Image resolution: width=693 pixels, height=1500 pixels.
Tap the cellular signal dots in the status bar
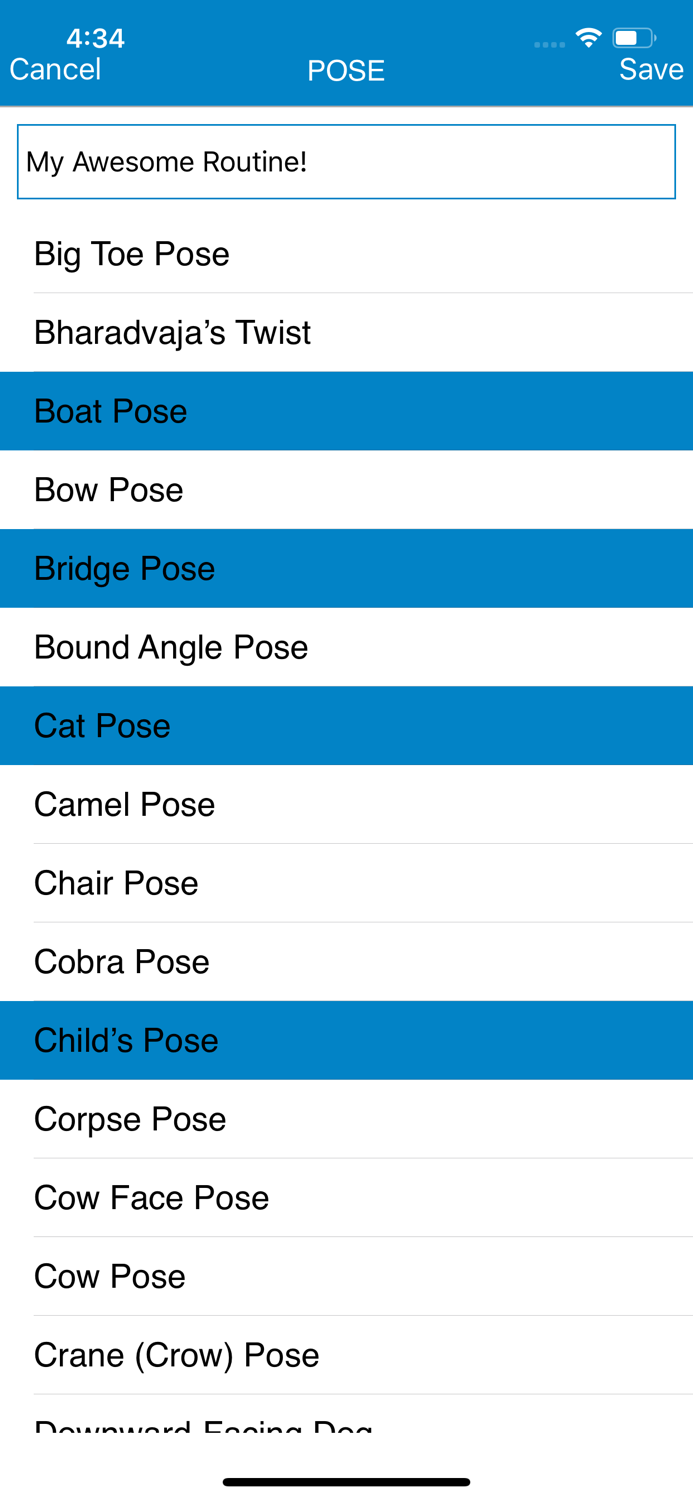pos(548,40)
